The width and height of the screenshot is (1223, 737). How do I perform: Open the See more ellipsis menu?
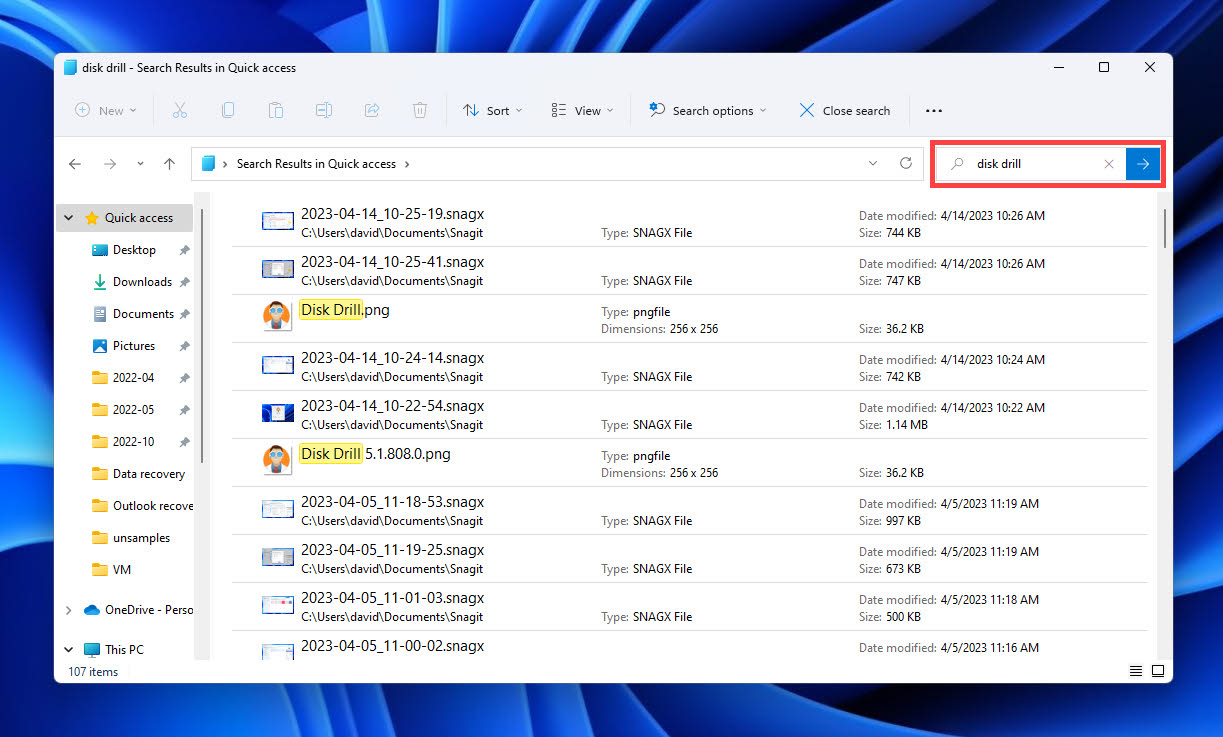[934, 111]
